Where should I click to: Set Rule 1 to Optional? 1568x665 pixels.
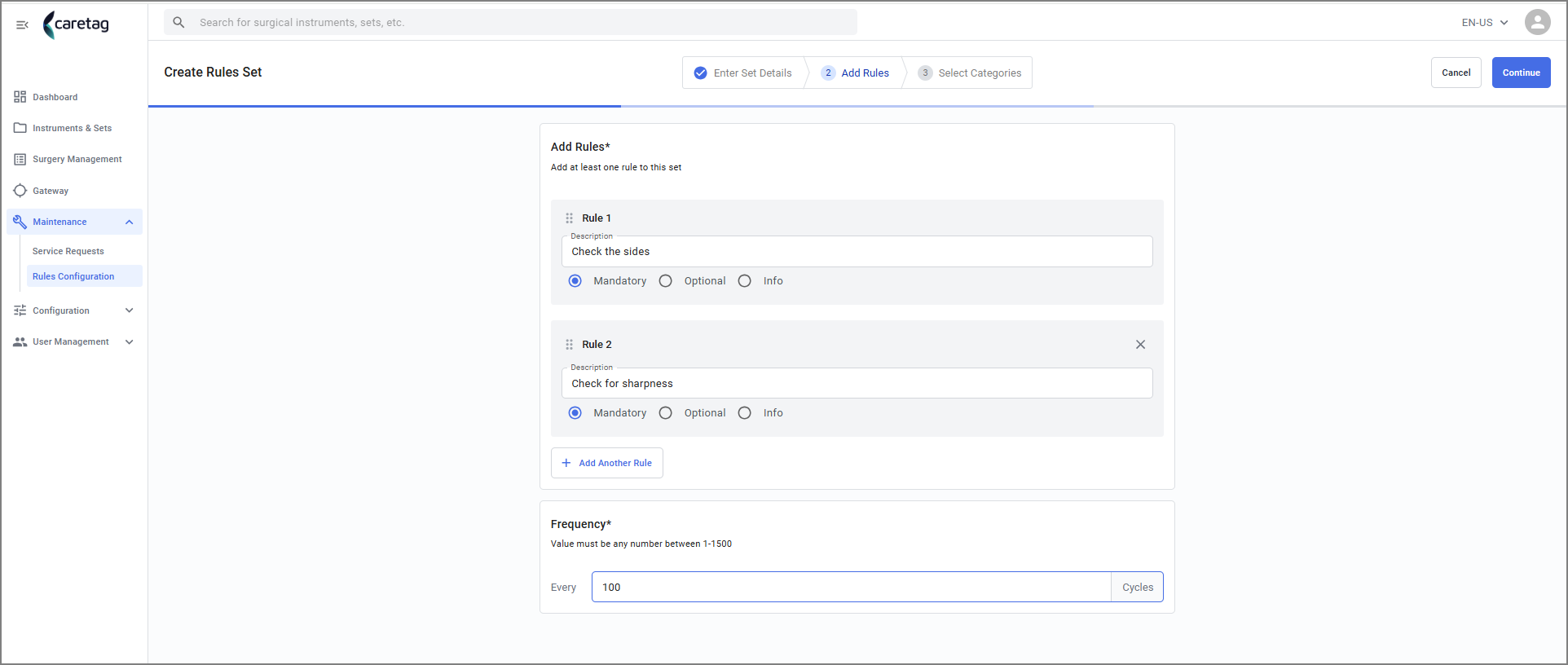pos(666,281)
